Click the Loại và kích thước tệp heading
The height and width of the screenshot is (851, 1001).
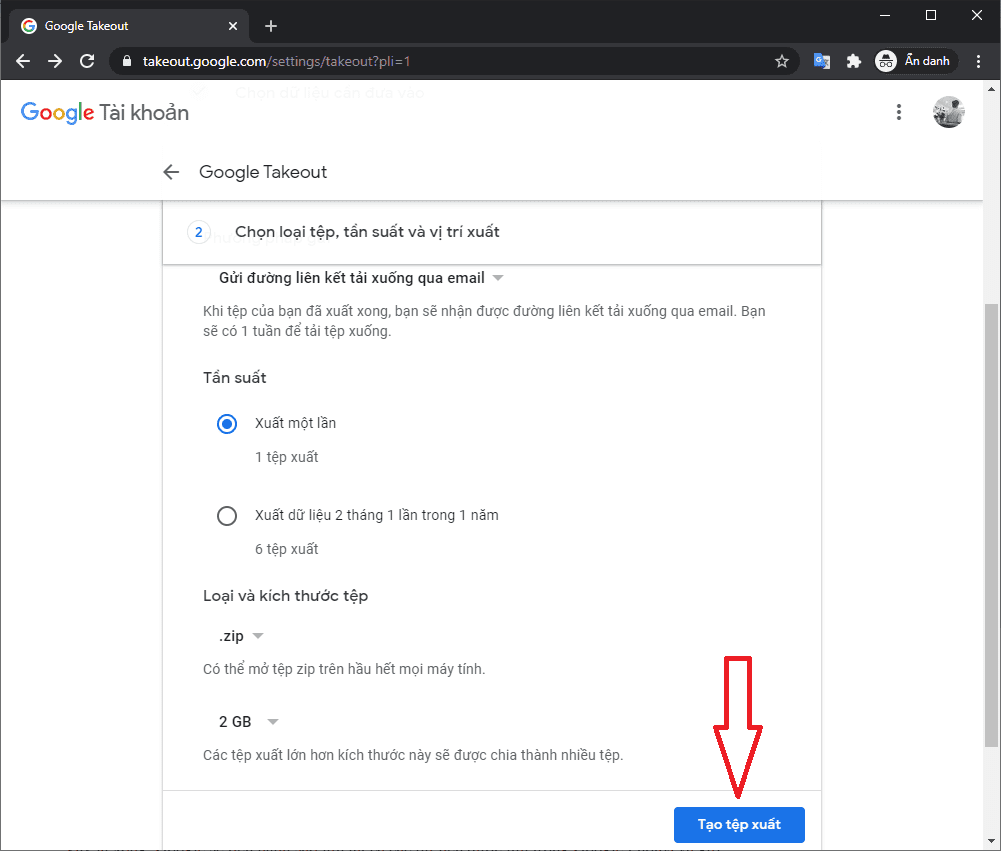pos(285,596)
